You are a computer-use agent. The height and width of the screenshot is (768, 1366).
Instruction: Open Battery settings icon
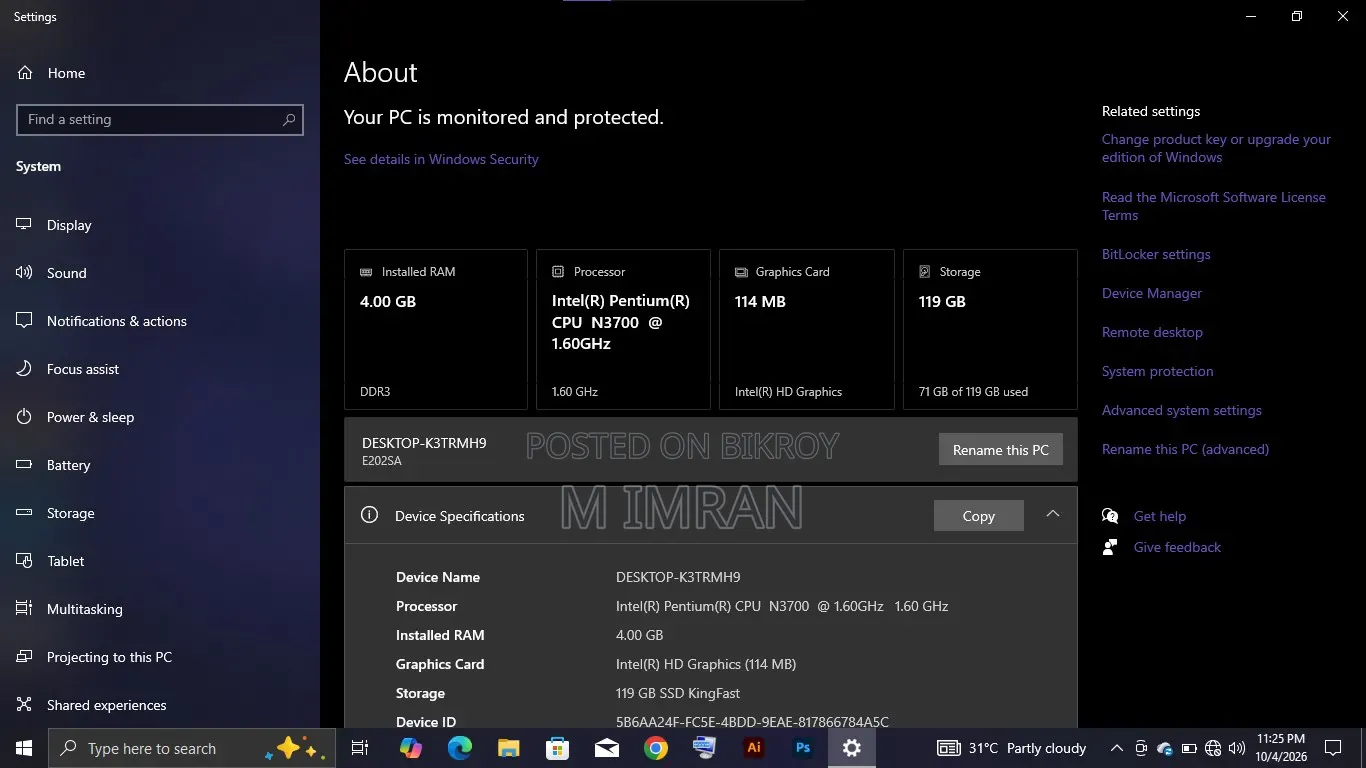pos(25,465)
